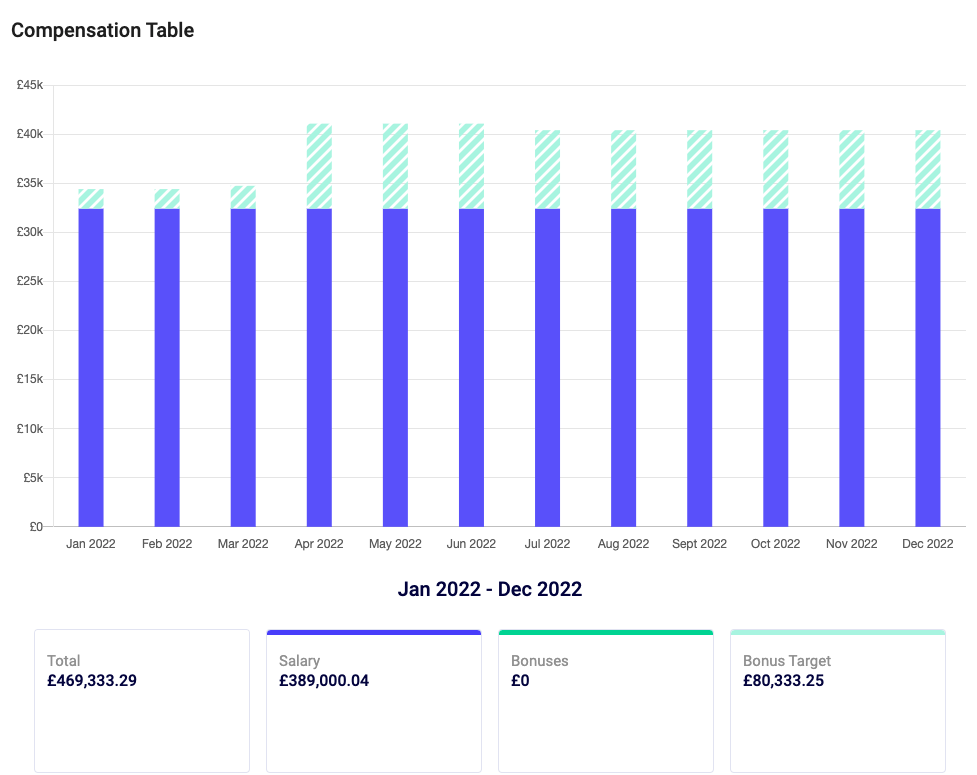Click the Compensation Table title
This screenshot has width=977, height=775.
point(102,30)
